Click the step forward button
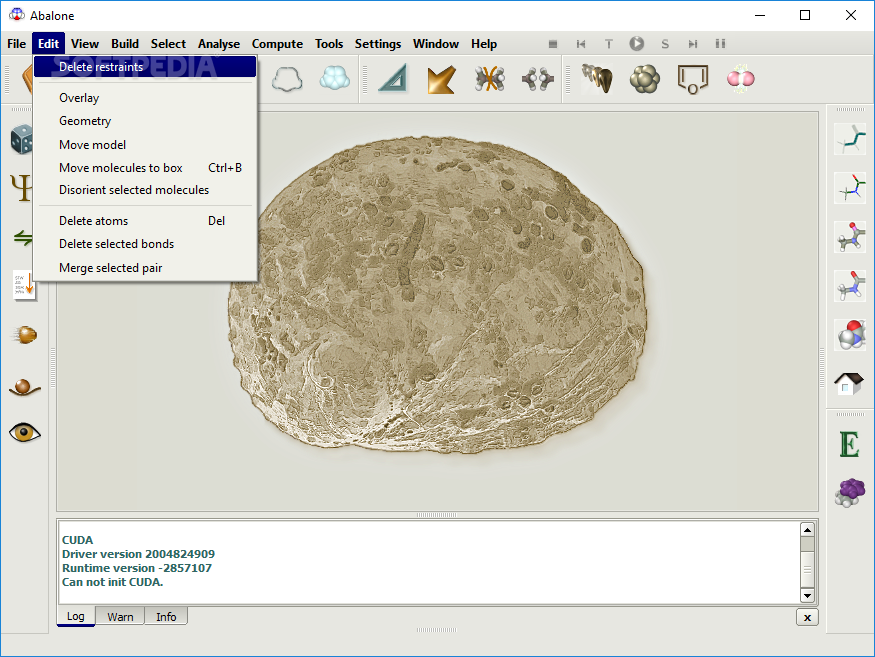875x657 pixels. (693, 44)
